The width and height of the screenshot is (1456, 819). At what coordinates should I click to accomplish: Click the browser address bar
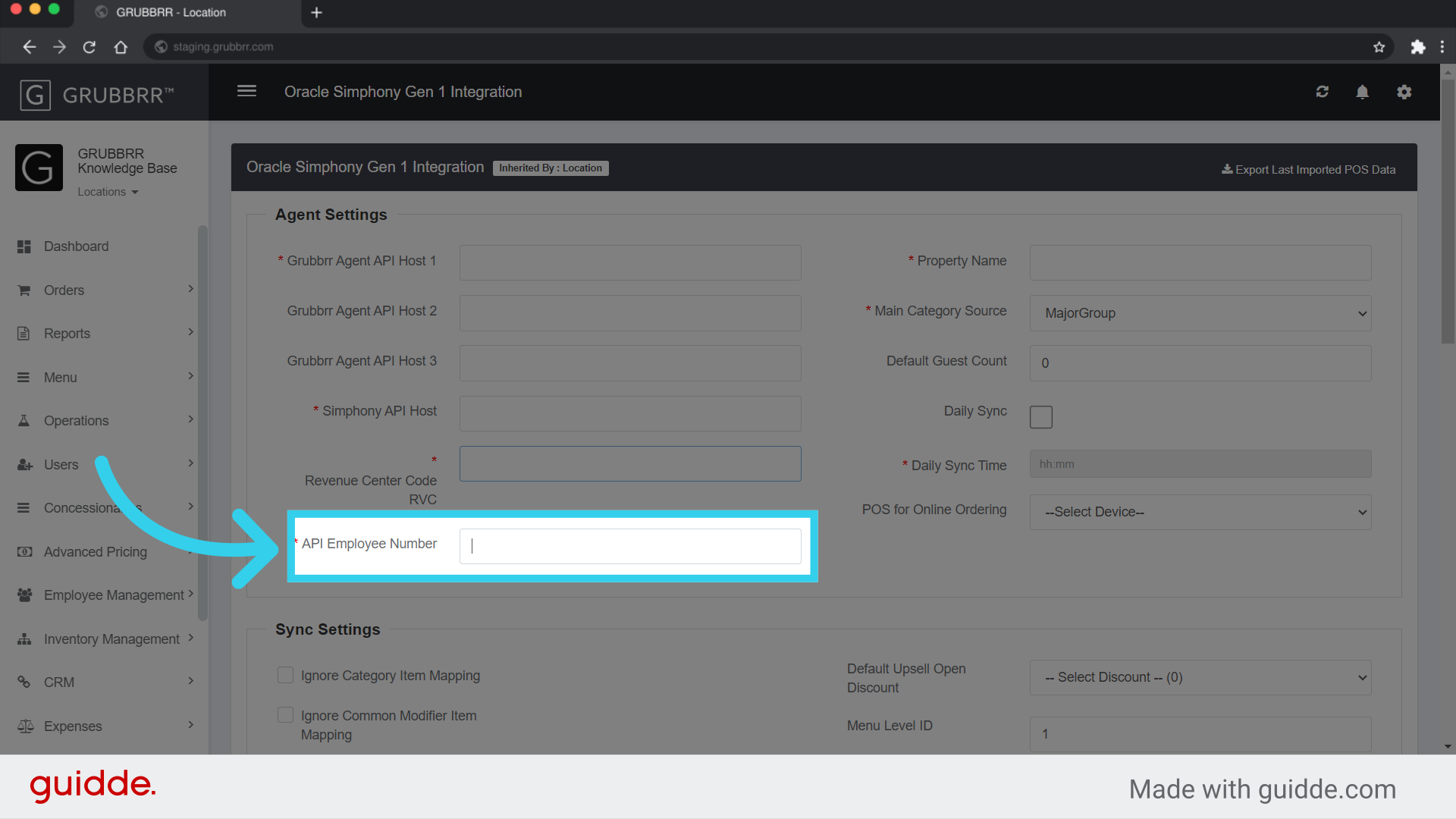pos(767,47)
